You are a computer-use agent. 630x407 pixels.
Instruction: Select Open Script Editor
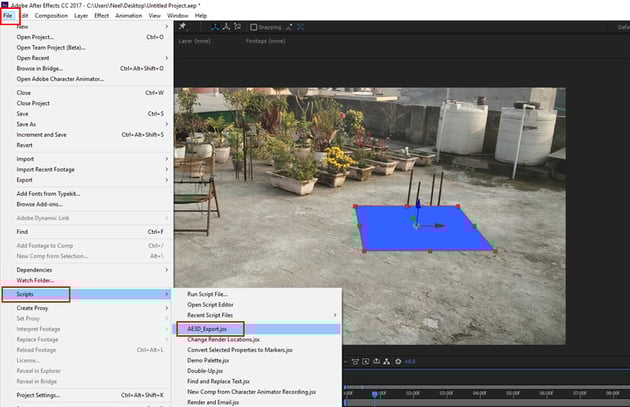tap(257, 305)
